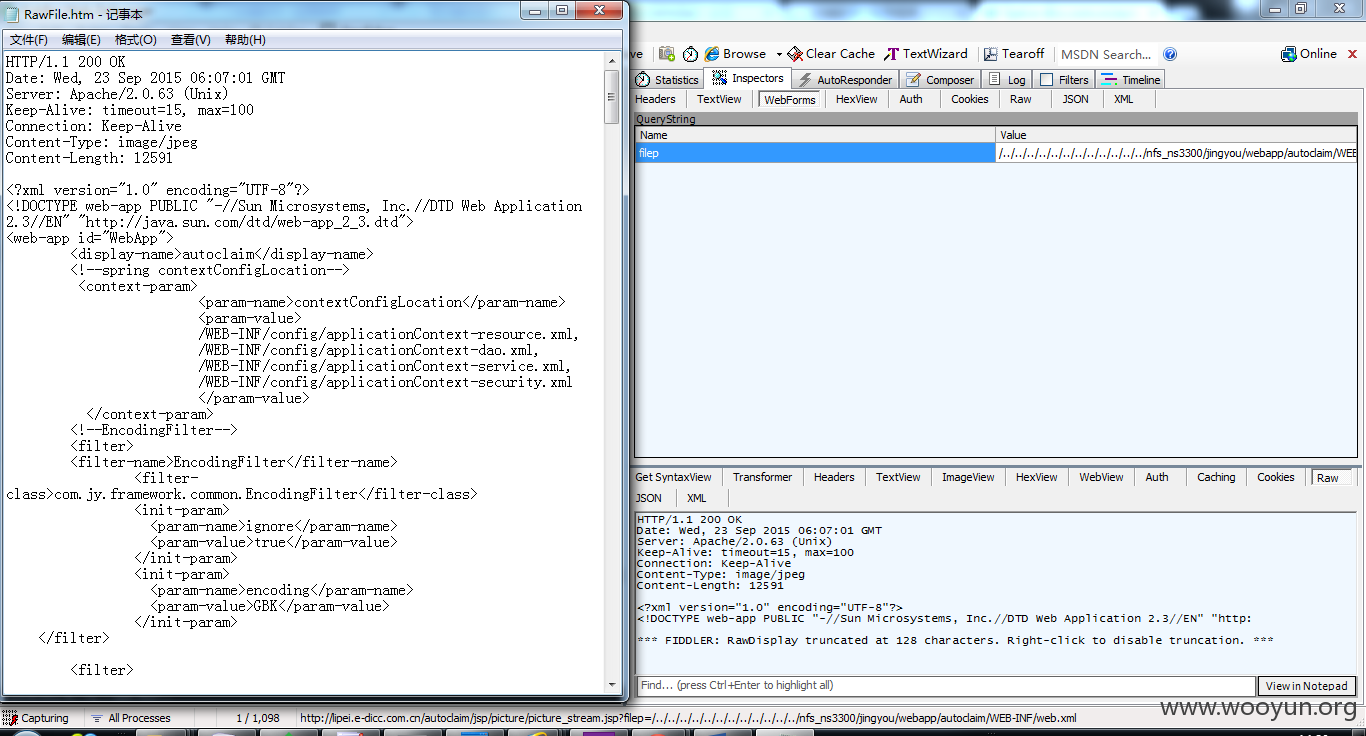Select request Headers inspector tab
The height and width of the screenshot is (736, 1366).
click(656, 99)
